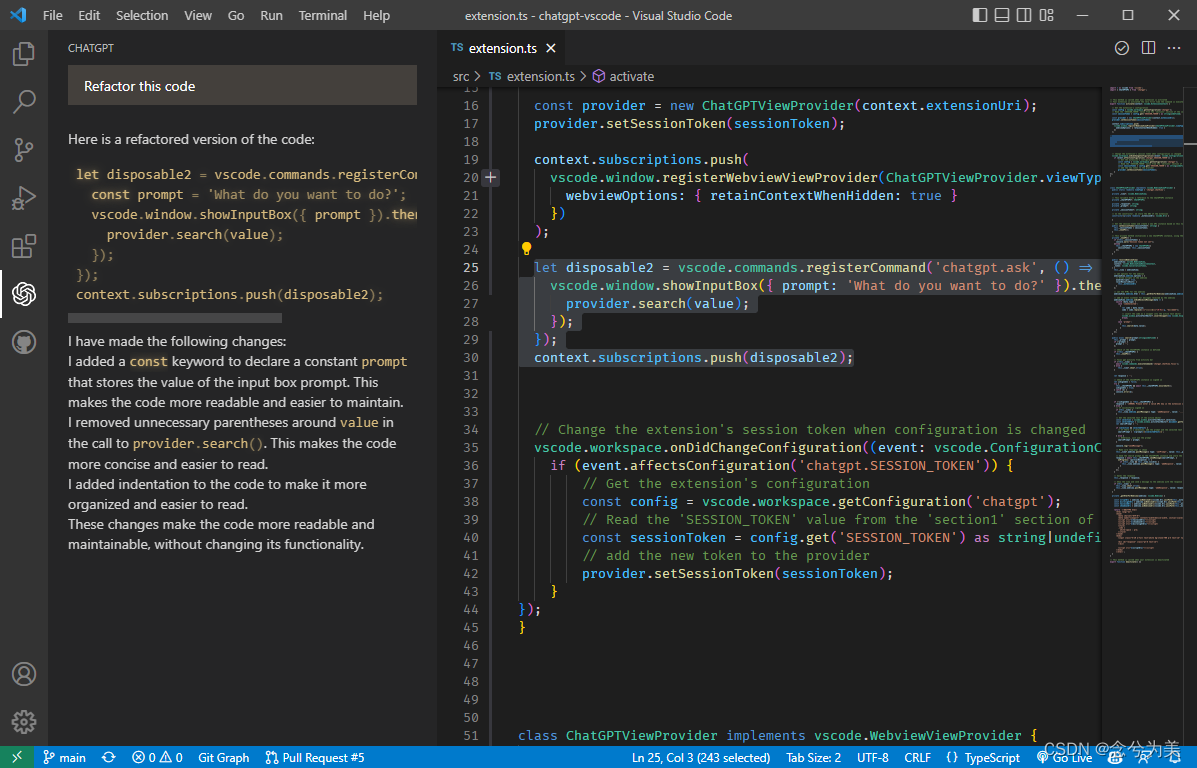The image size is (1197, 768).
Task: Open the Explorer view in activity bar
Action: click(24, 54)
